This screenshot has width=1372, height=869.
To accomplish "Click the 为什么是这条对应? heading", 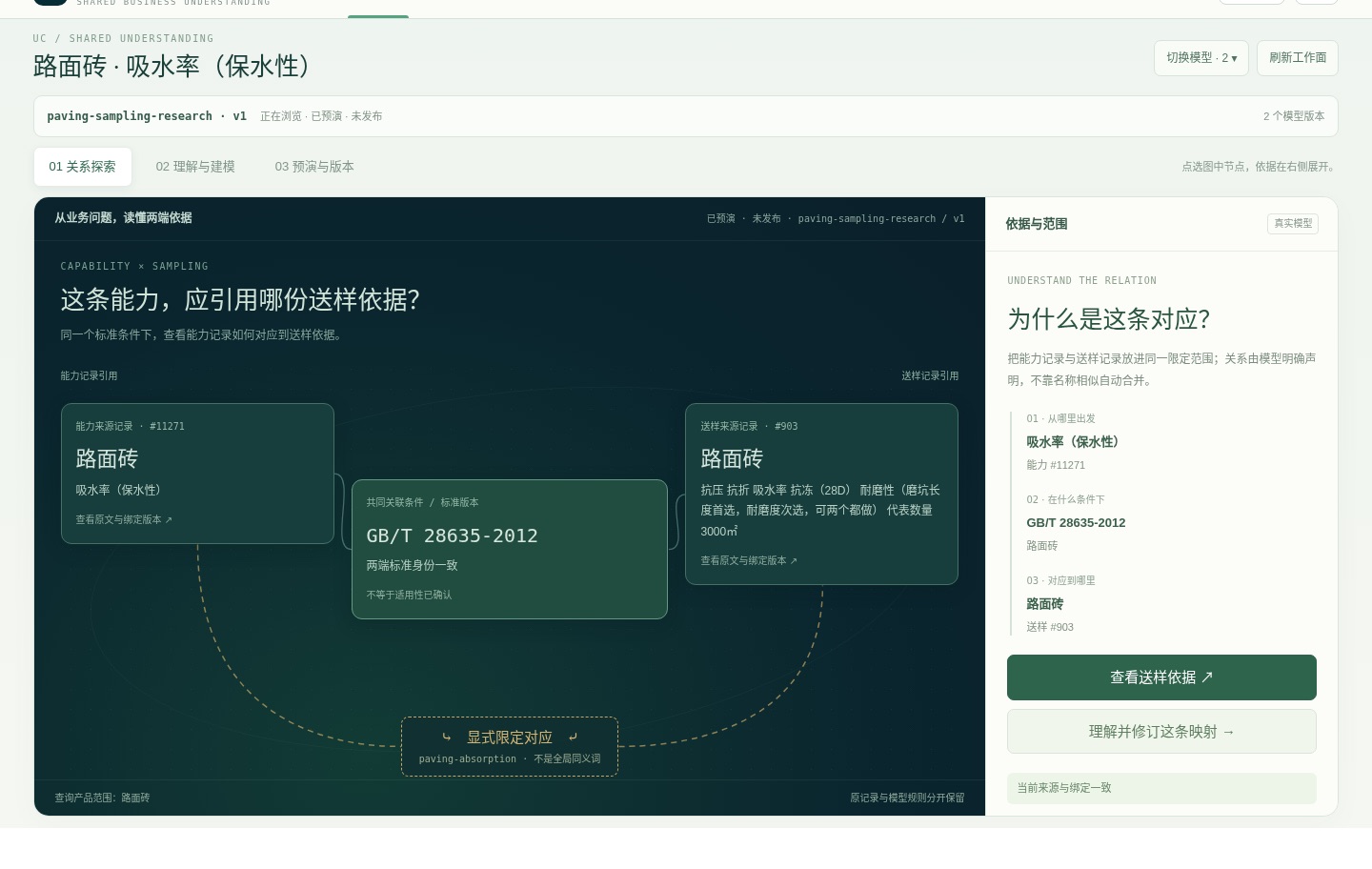I will [x=1108, y=319].
